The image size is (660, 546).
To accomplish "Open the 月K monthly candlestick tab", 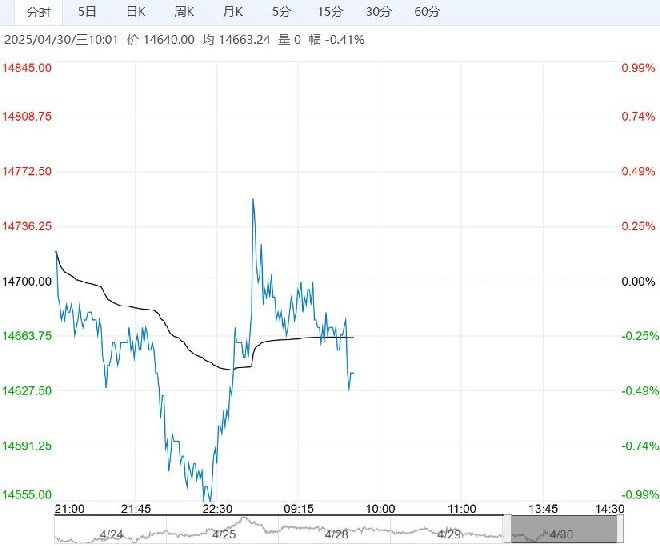I will 233,12.
